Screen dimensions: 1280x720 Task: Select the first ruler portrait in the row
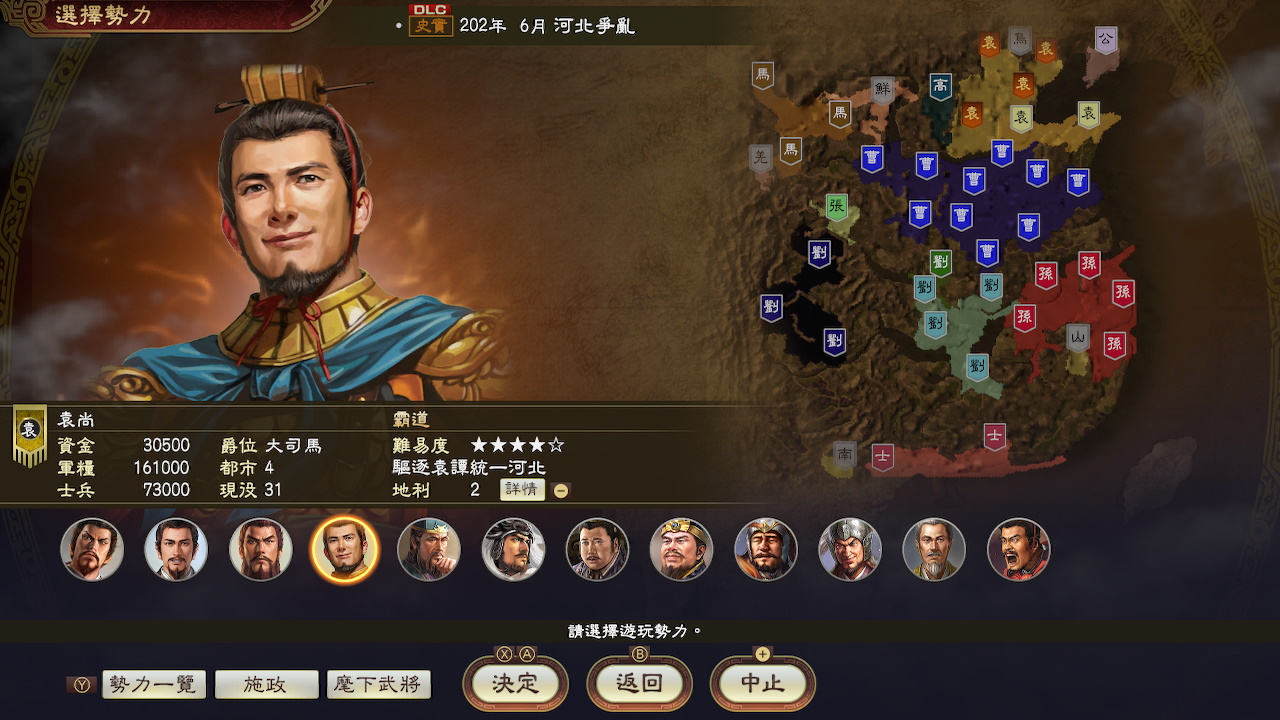point(92,550)
